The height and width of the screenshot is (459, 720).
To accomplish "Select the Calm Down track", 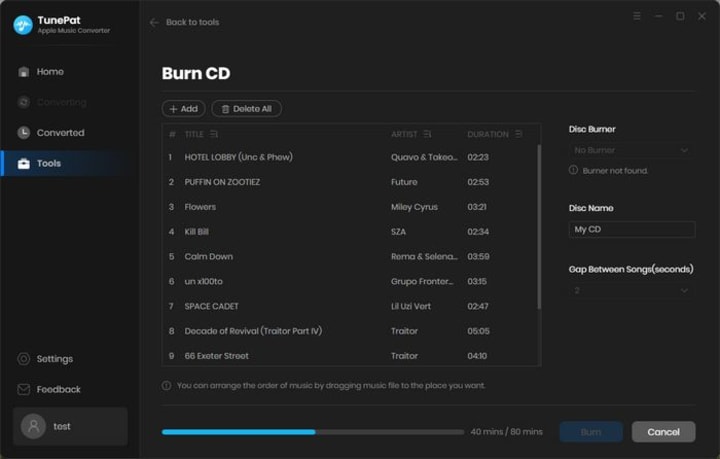I will 349,257.
